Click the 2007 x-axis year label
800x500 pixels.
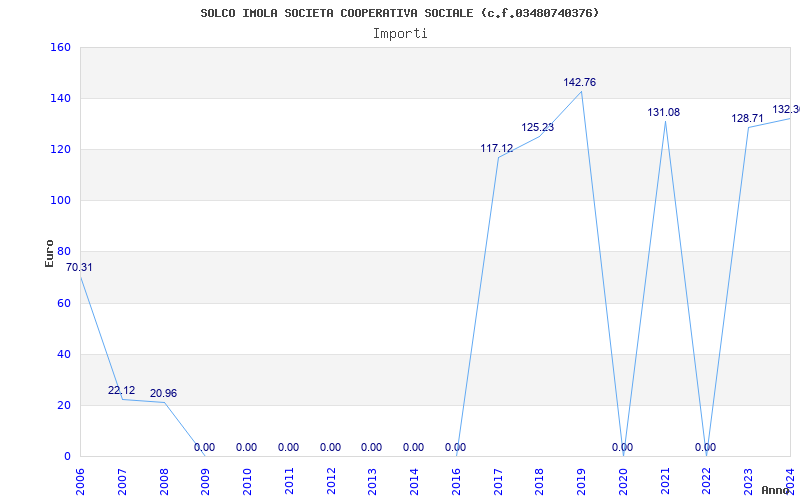click(122, 481)
